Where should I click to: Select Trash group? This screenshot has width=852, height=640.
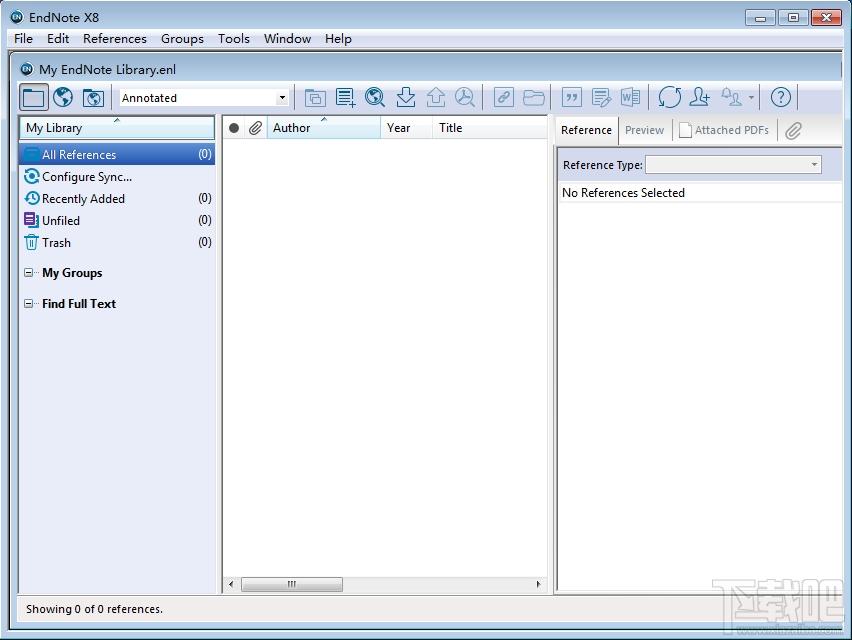pyautogui.click(x=117, y=242)
